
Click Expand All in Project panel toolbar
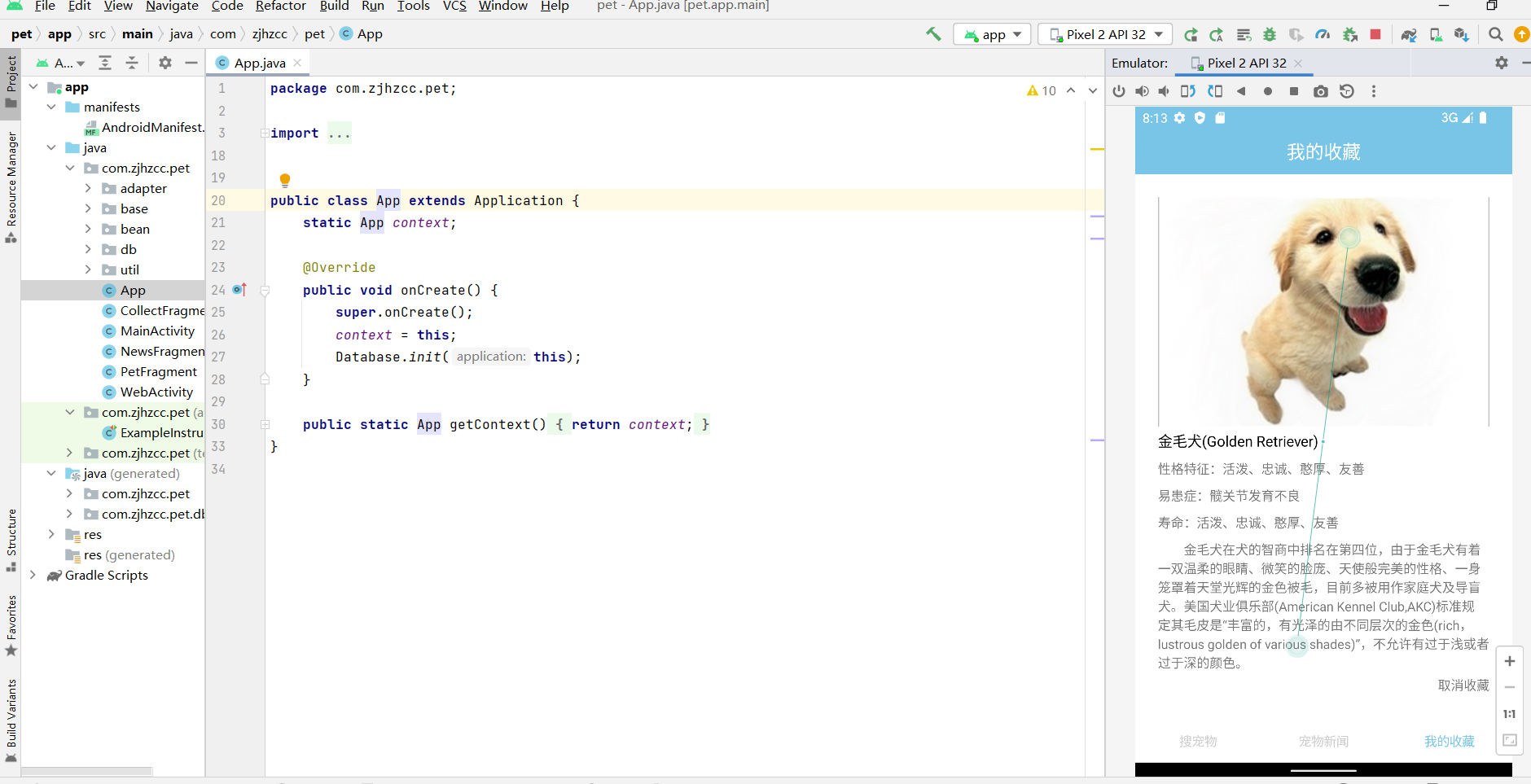click(x=105, y=63)
